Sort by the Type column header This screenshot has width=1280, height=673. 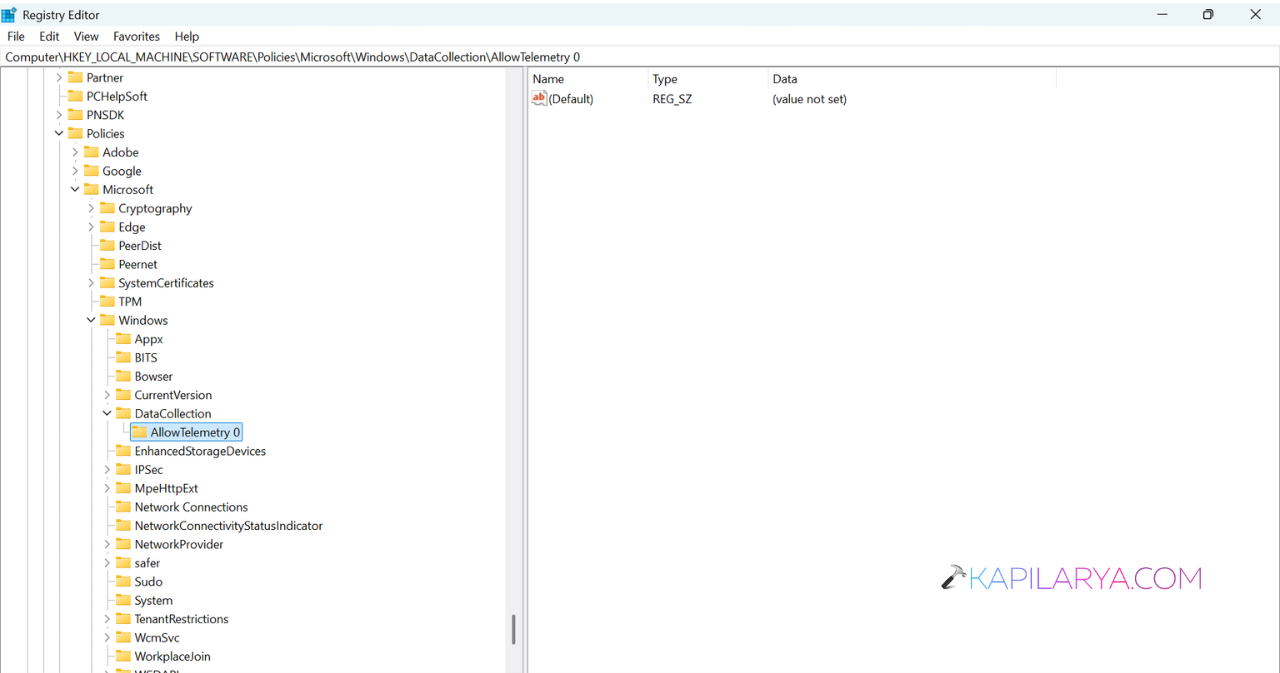(708, 79)
